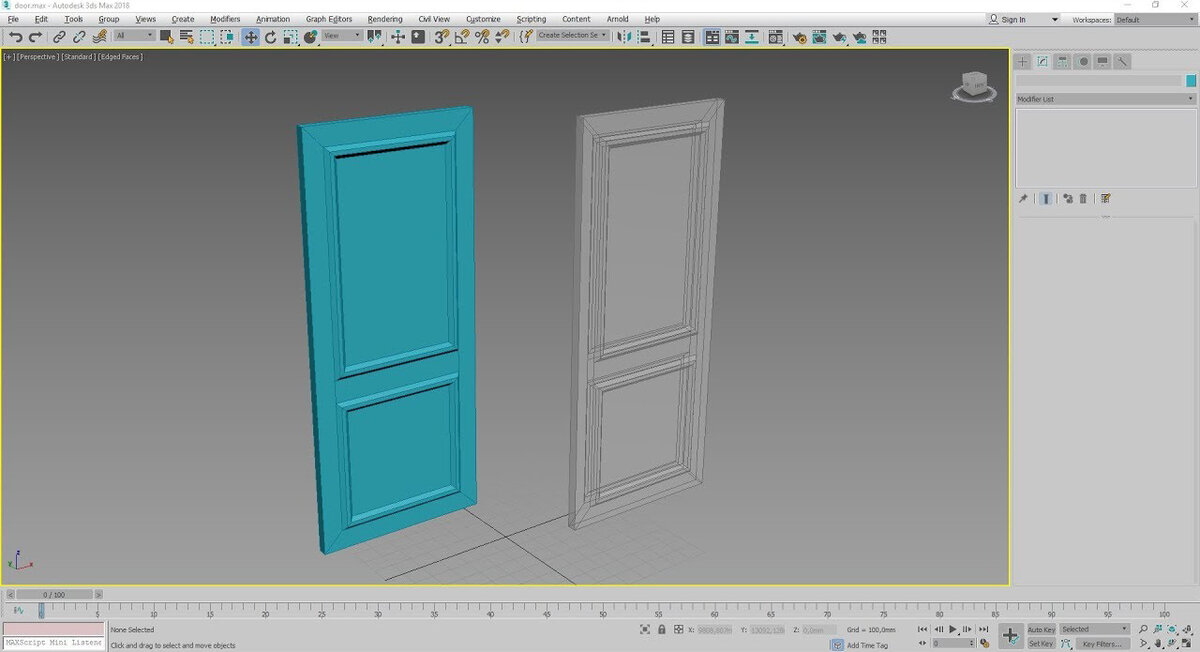Open the Selected key filter dropdown
1200x652 pixels.
[1094, 629]
